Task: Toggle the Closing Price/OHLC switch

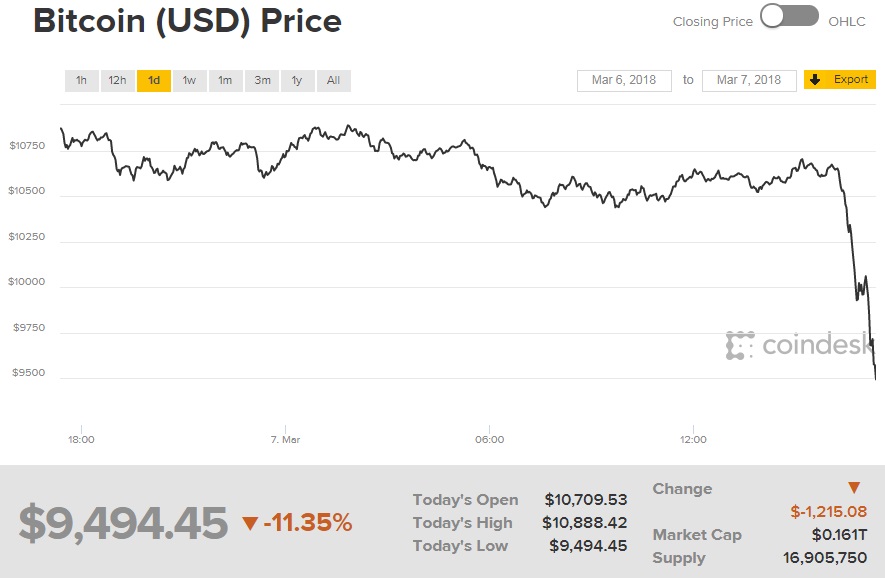Action: tap(789, 17)
